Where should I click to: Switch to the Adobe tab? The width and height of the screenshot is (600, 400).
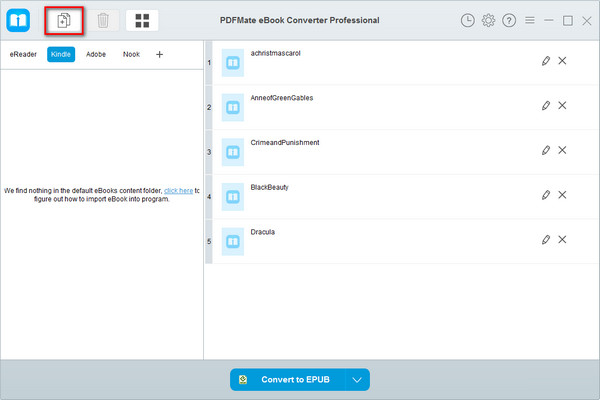[x=96, y=54]
